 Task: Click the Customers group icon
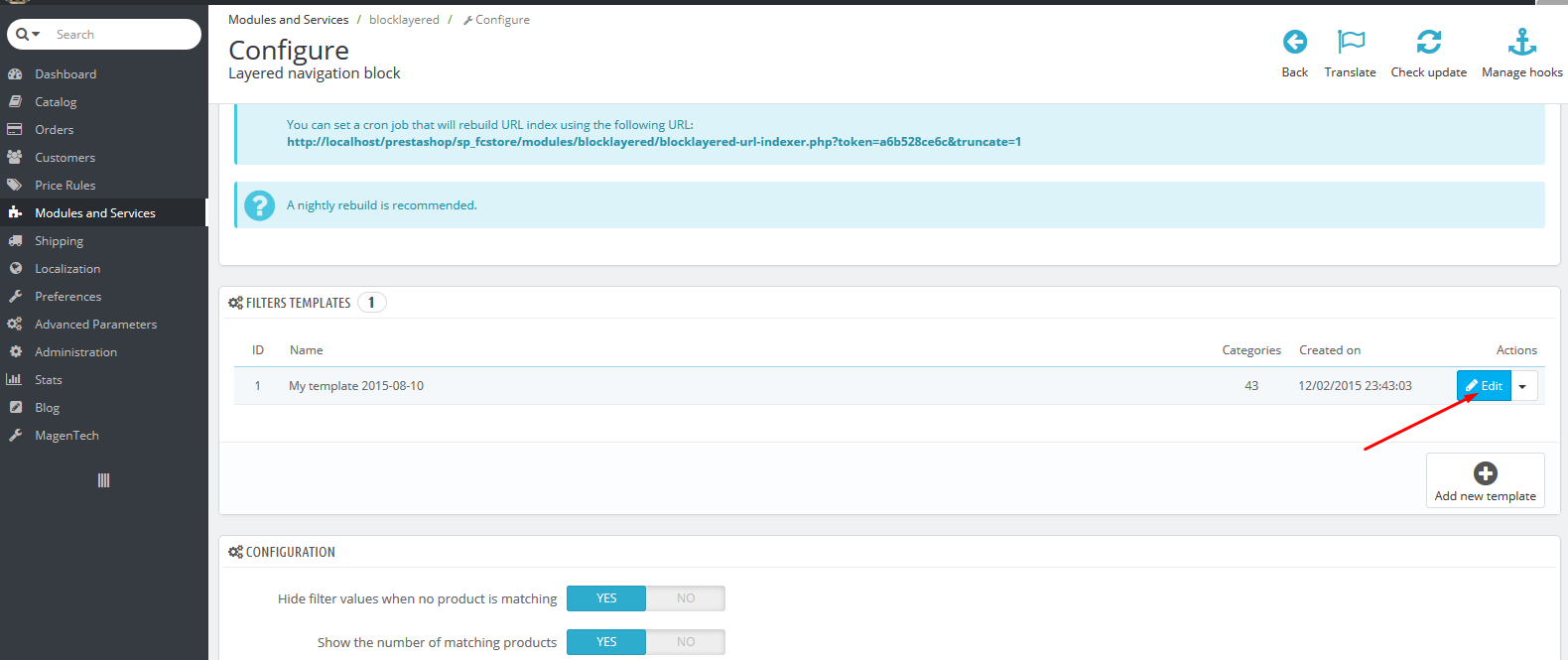(15, 158)
